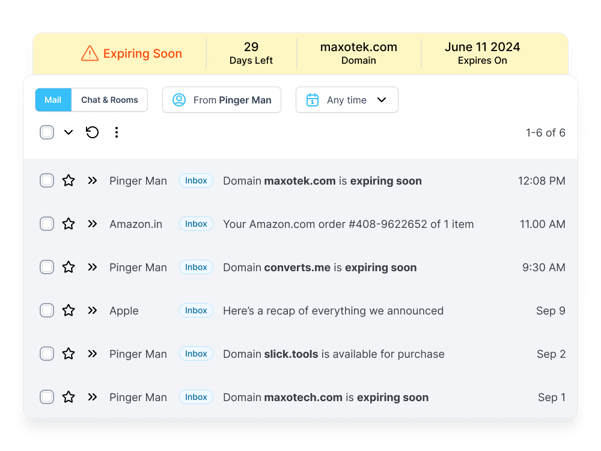Click the calendar icon in Any time filter
The width and height of the screenshot is (601, 451).
click(312, 100)
